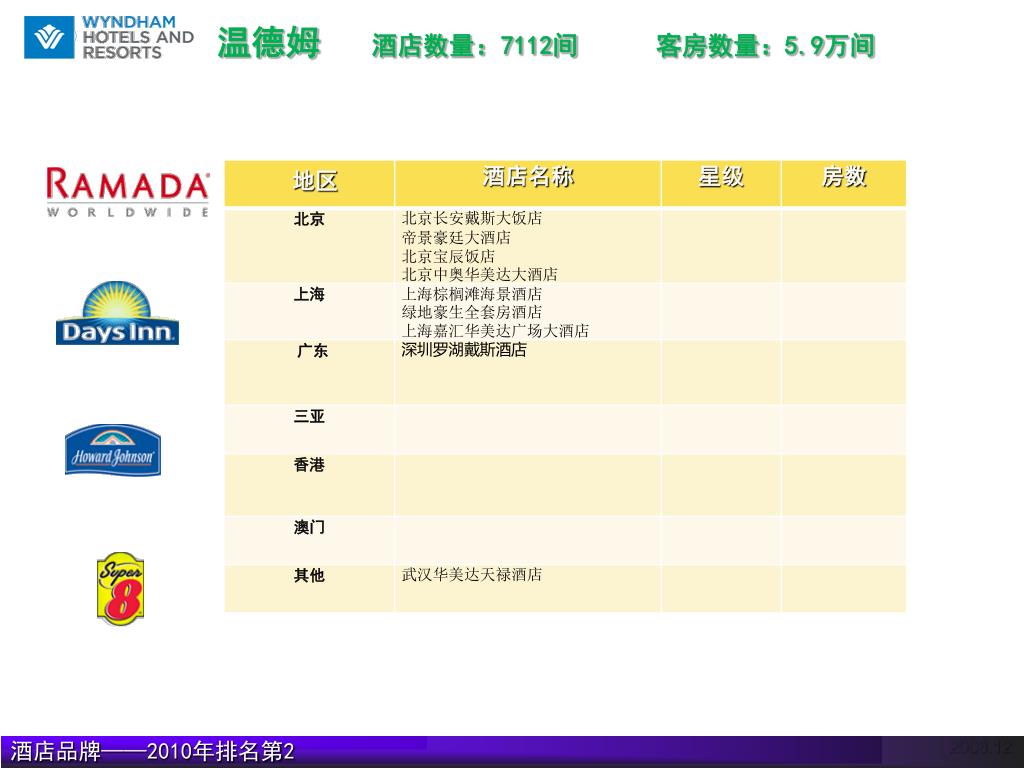Click 上海嘉汇华美达广场大酒店 hotel name
Screen dimensions: 1024x768
pos(495,331)
